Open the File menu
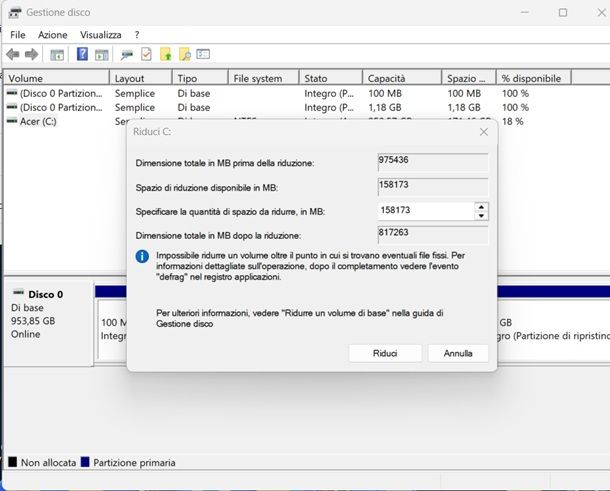Screen dimensions: 610x491 click(18, 35)
